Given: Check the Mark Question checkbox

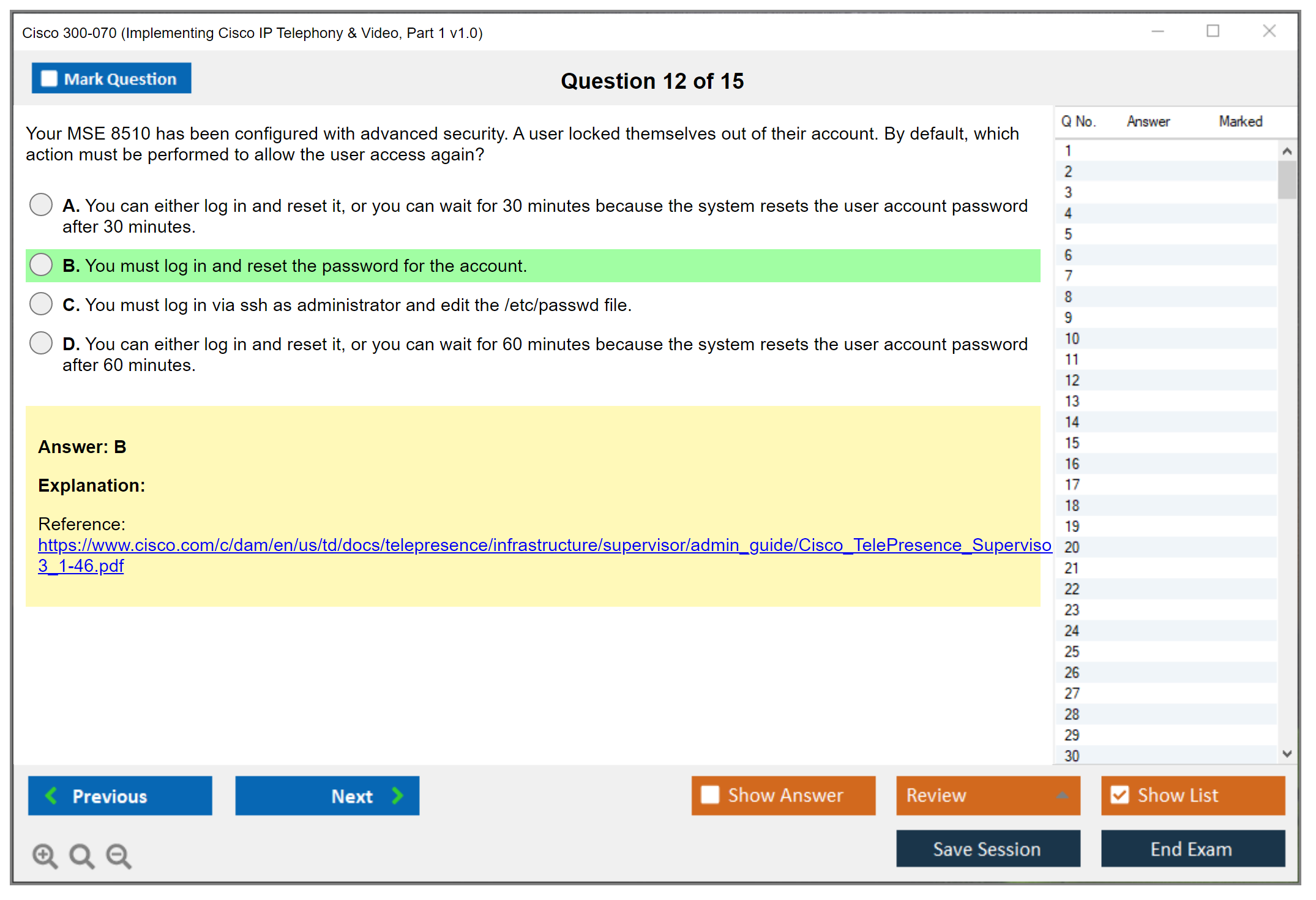Looking at the screenshot, I should [49, 79].
